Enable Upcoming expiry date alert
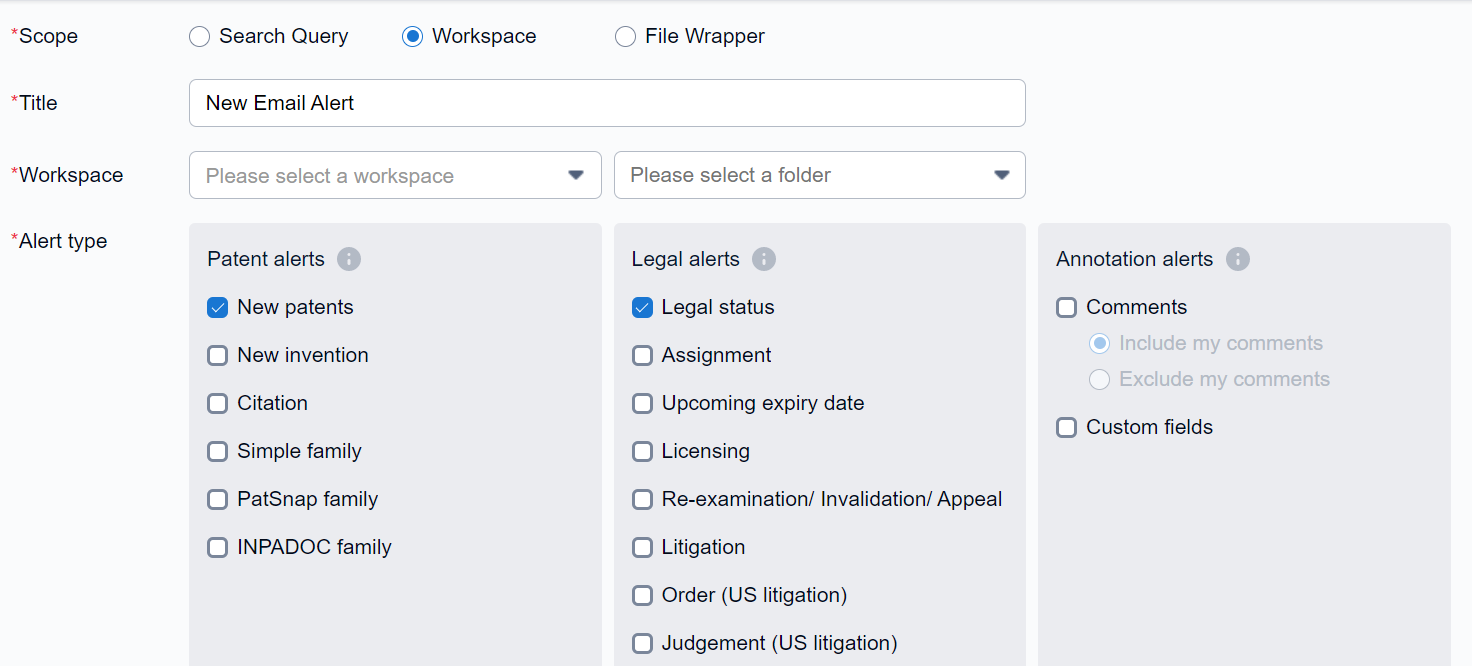Viewport: 1472px width, 666px height. coord(643,404)
